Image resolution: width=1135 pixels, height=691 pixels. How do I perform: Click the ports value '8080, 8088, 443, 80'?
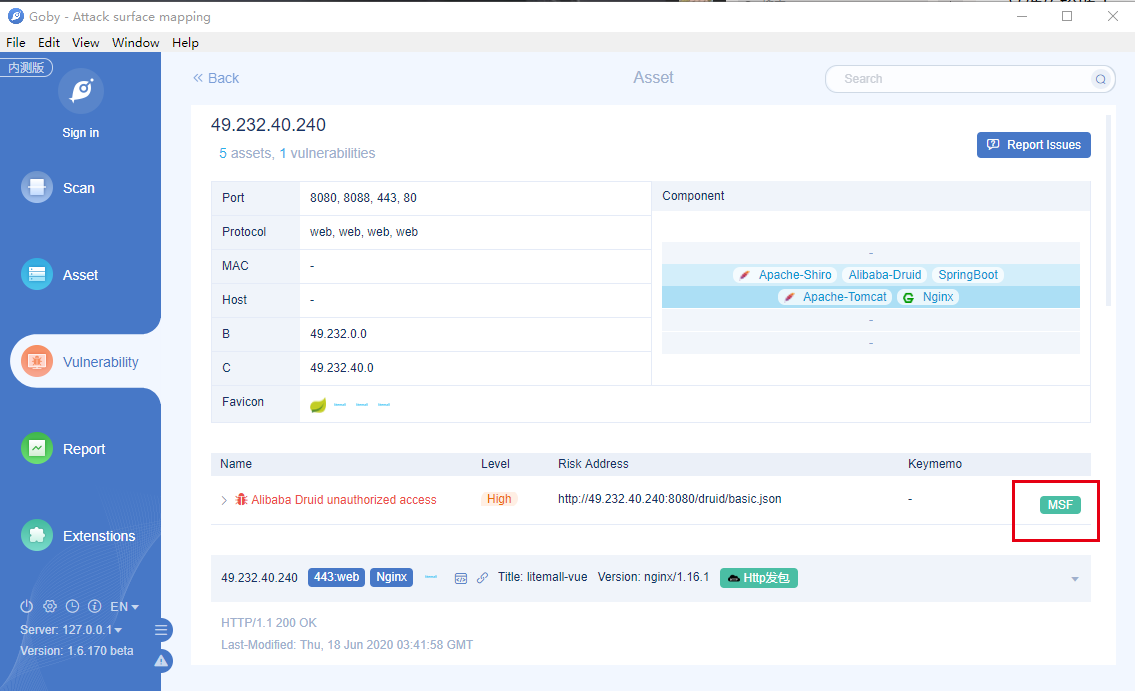point(363,198)
